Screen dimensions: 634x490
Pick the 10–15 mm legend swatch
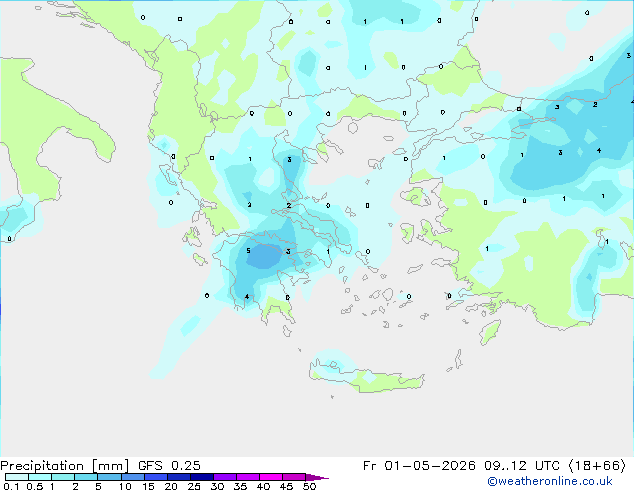(x=132, y=477)
